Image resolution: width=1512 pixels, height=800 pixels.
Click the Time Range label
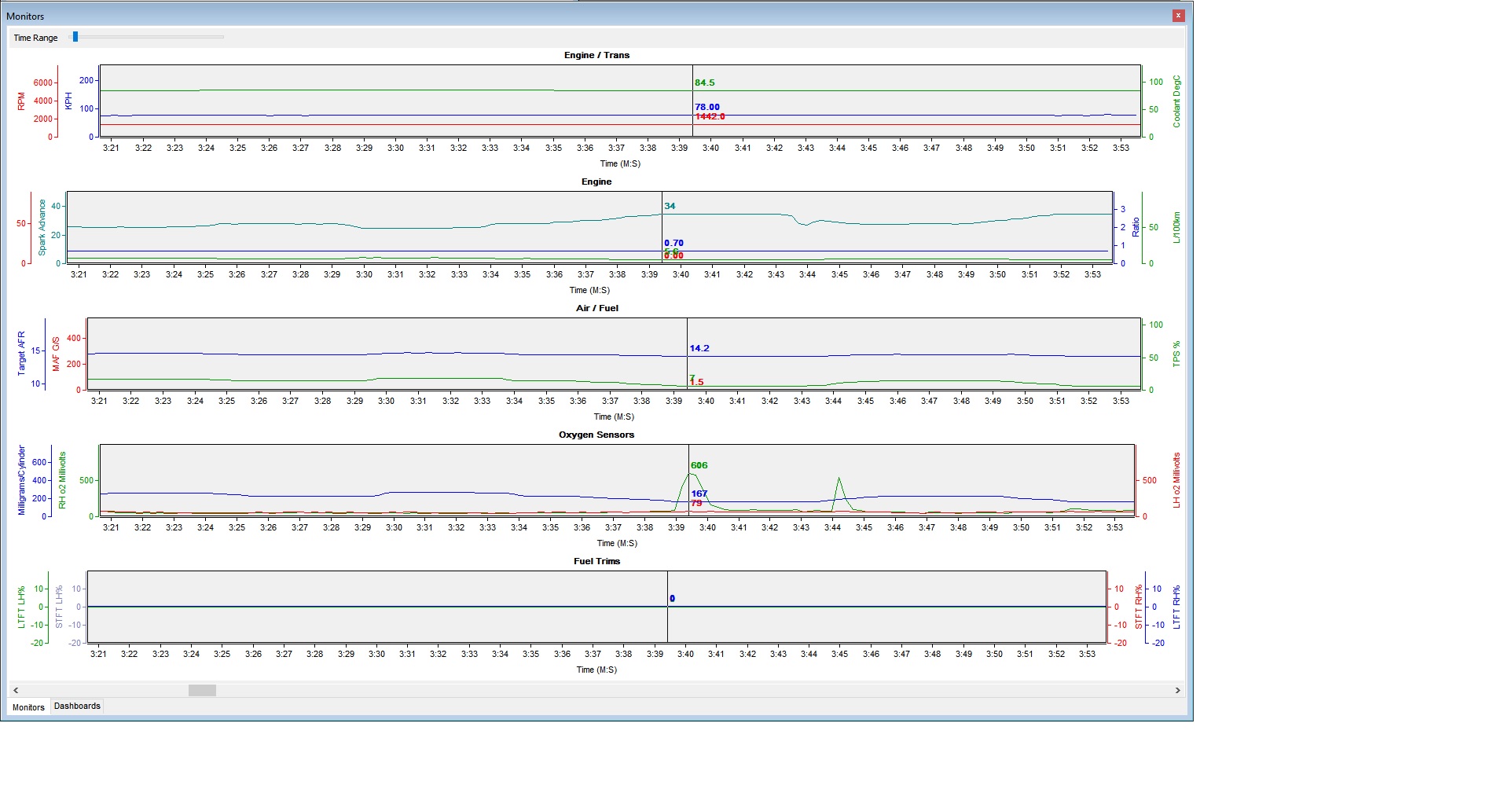click(x=35, y=38)
